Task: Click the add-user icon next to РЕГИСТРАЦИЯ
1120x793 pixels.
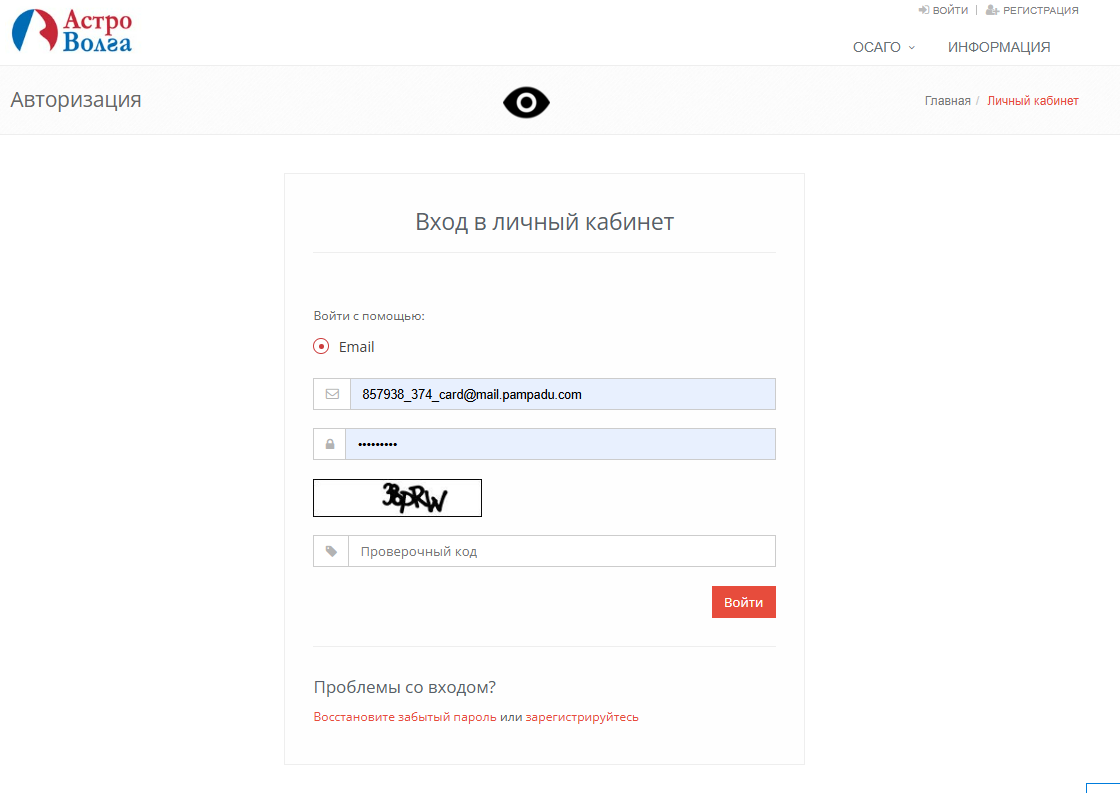Action: tap(992, 10)
